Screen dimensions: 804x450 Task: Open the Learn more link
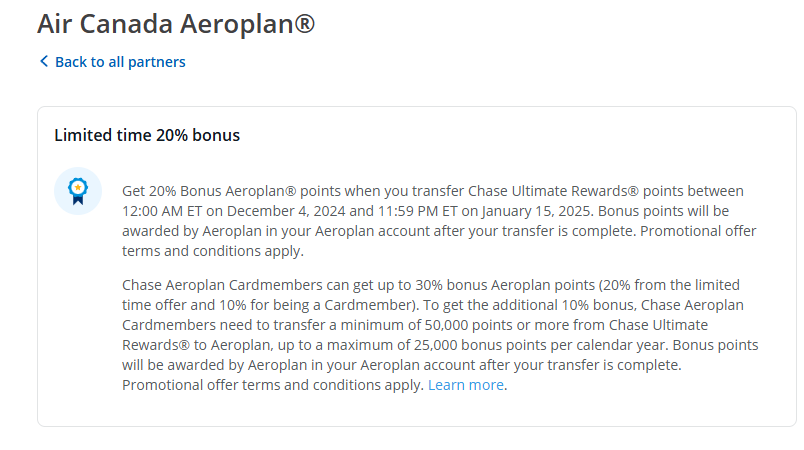tap(465, 385)
